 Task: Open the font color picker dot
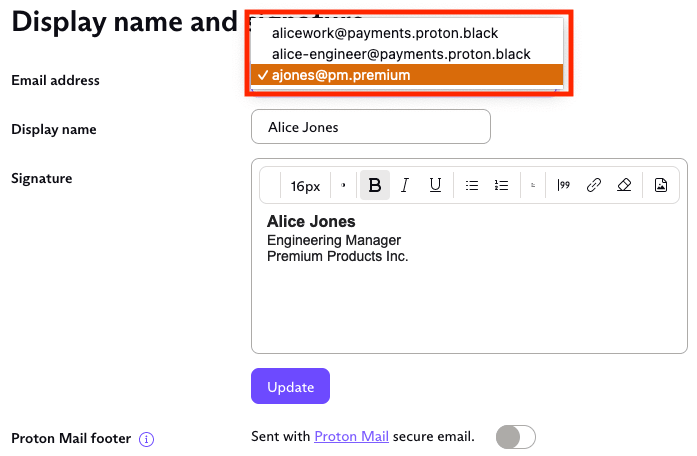(343, 185)
